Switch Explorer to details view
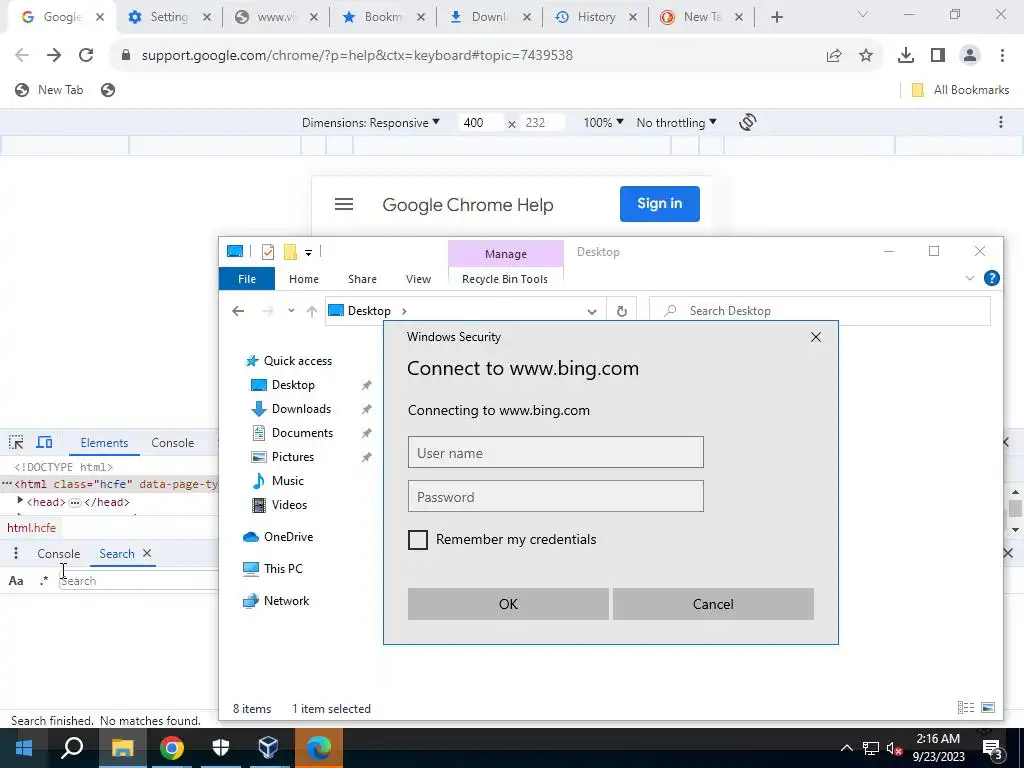 pyautogui.click(x=965, y=708)
